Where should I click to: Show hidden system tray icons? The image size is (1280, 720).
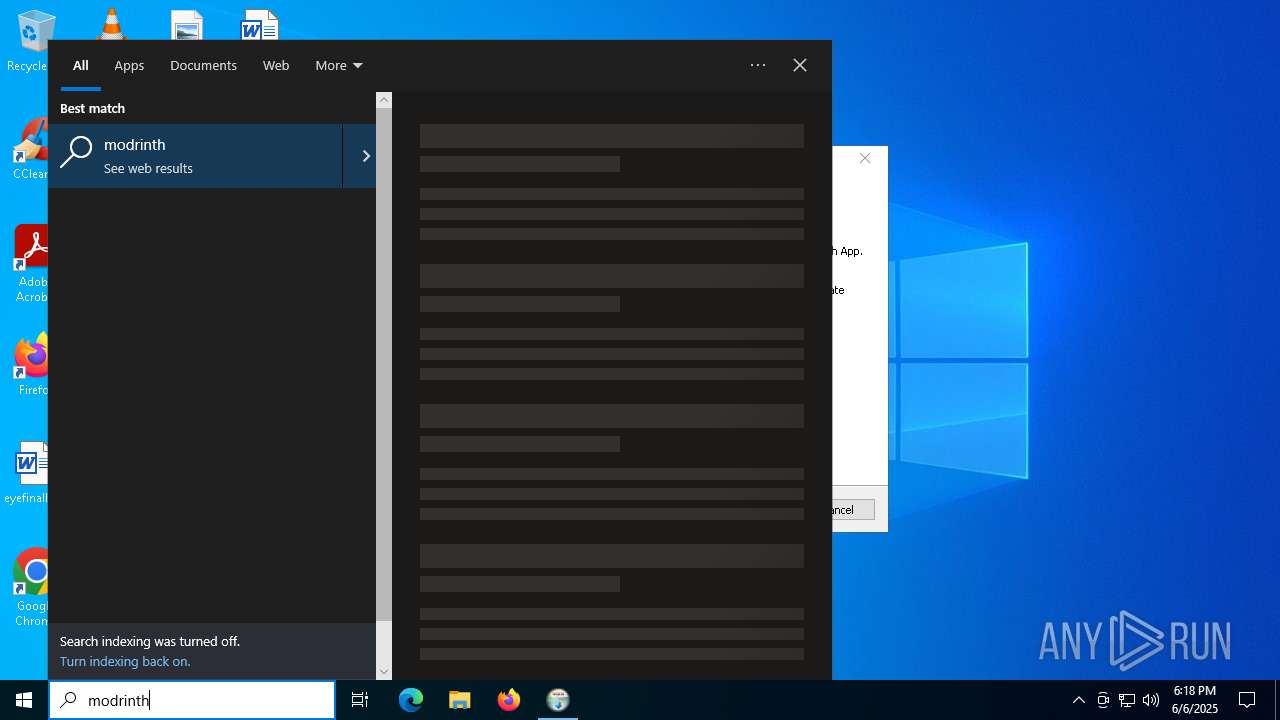coord(1078,700)
